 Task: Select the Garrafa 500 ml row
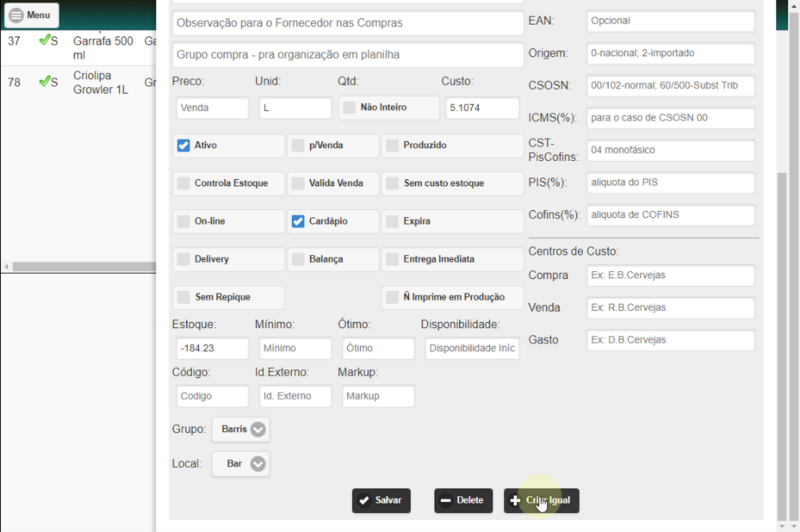tap(79, 47)
